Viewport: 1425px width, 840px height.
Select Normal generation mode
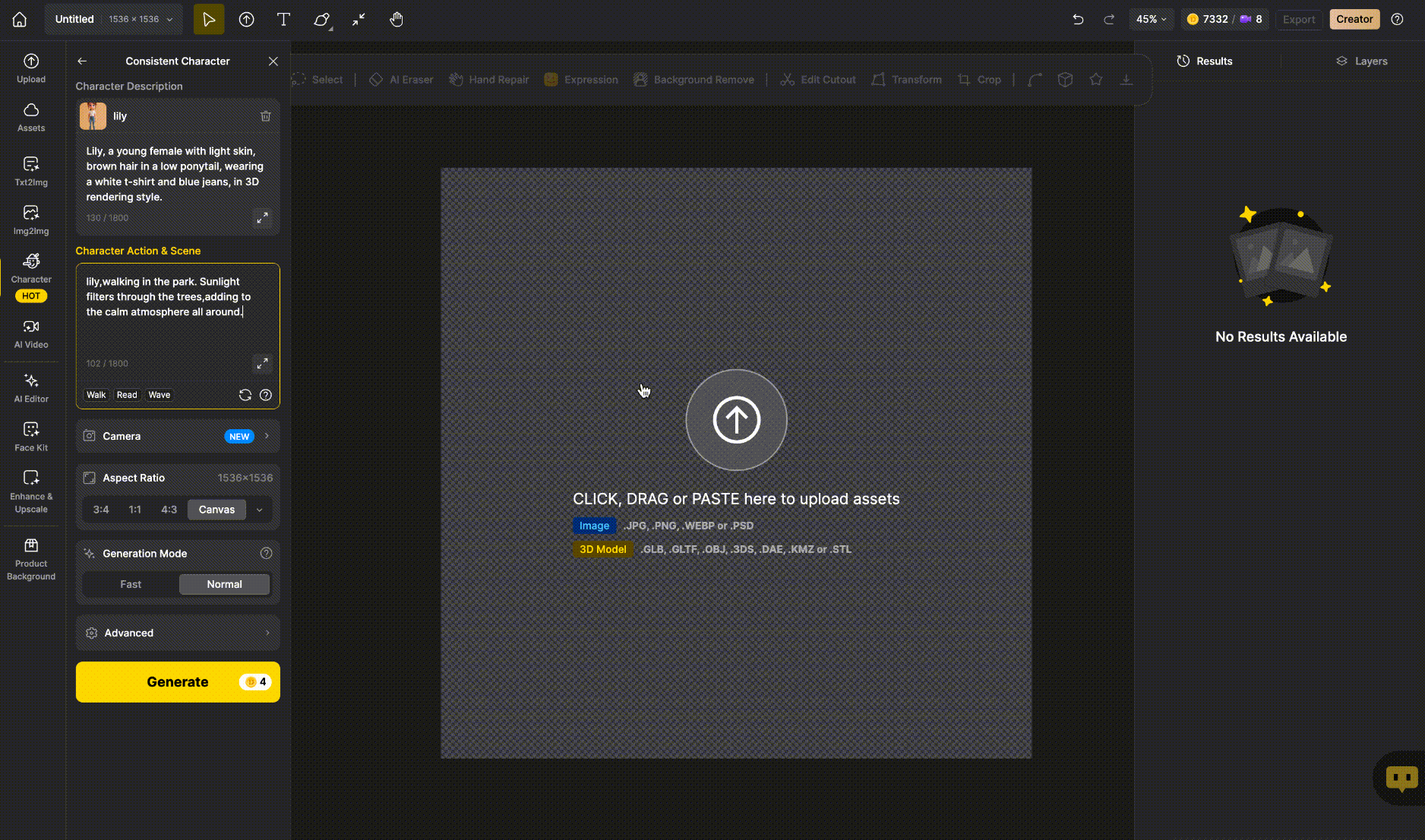click(x=224, y=584)
